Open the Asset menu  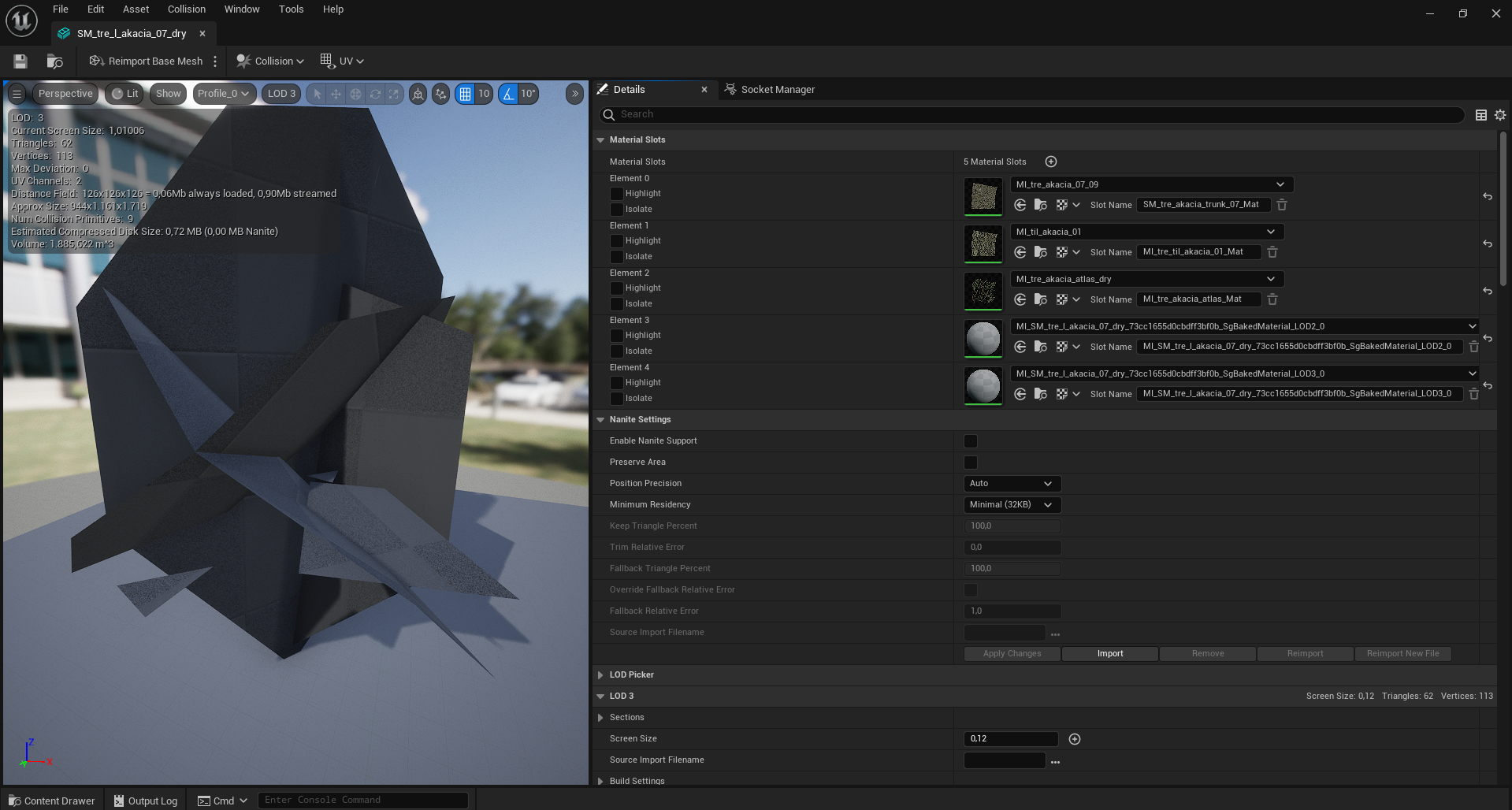pos(136,9)
